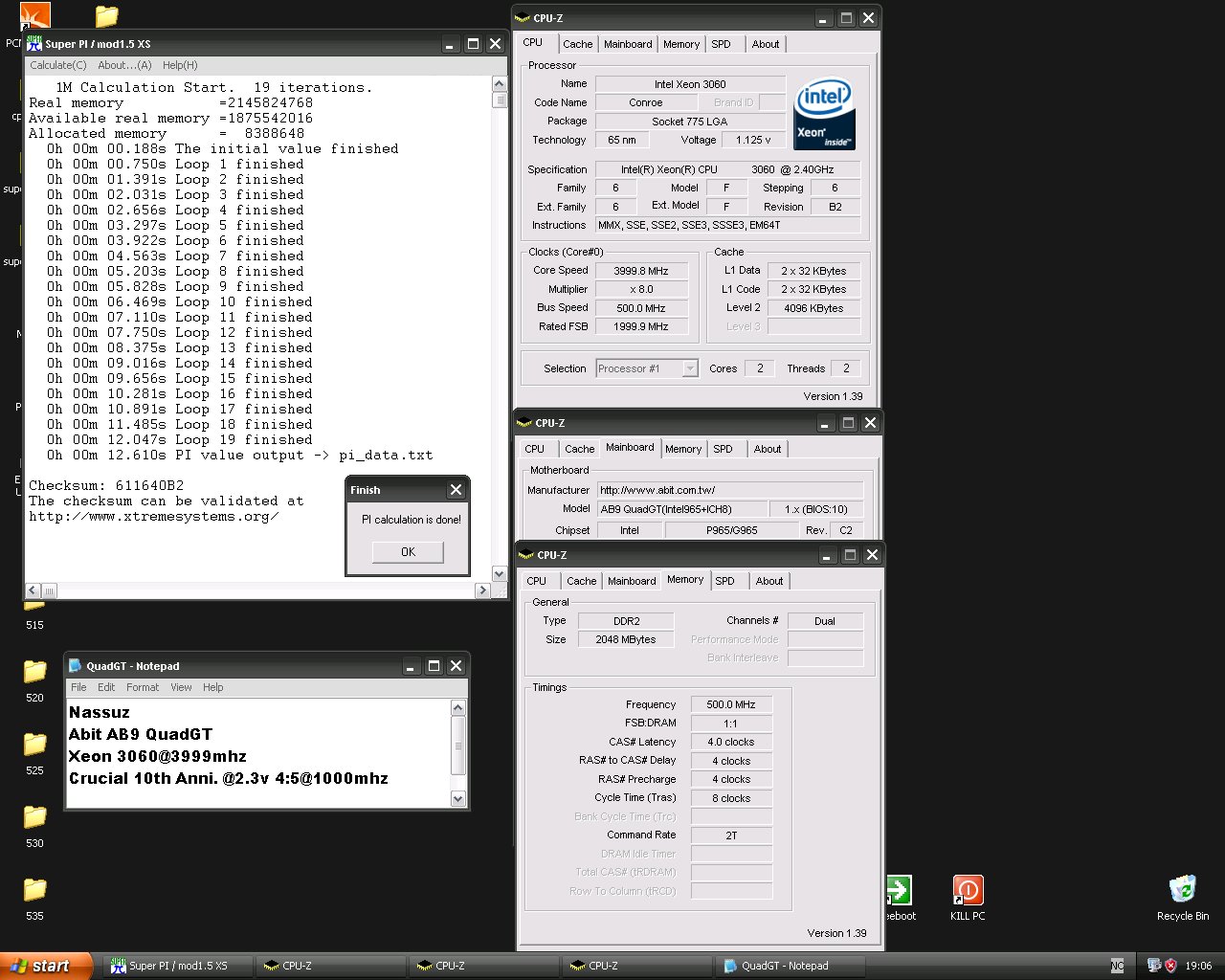Open About...(A) menu in Super PI
This screenshot has height=980, width=1225.
click(x=124, y=65)
